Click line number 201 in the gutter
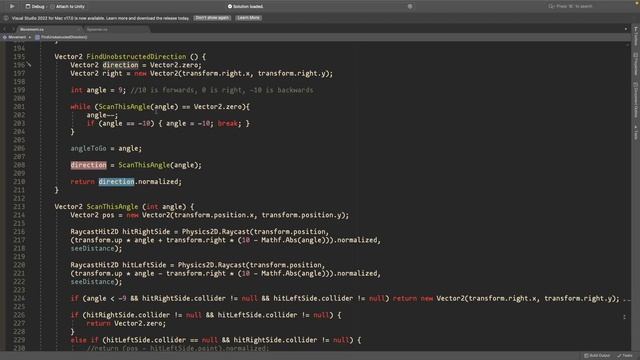 pyautogui.click(x=19, y=107)
